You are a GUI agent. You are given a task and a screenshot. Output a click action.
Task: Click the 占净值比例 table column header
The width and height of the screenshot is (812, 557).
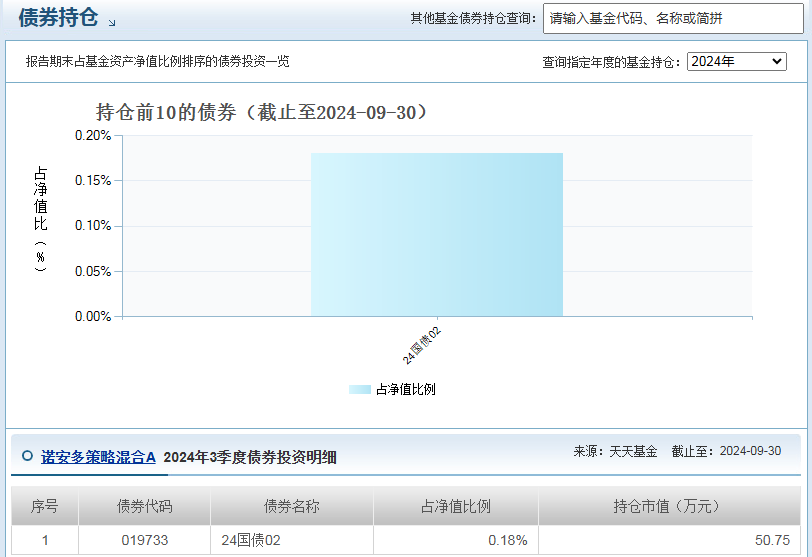click(x=456, y=506)
